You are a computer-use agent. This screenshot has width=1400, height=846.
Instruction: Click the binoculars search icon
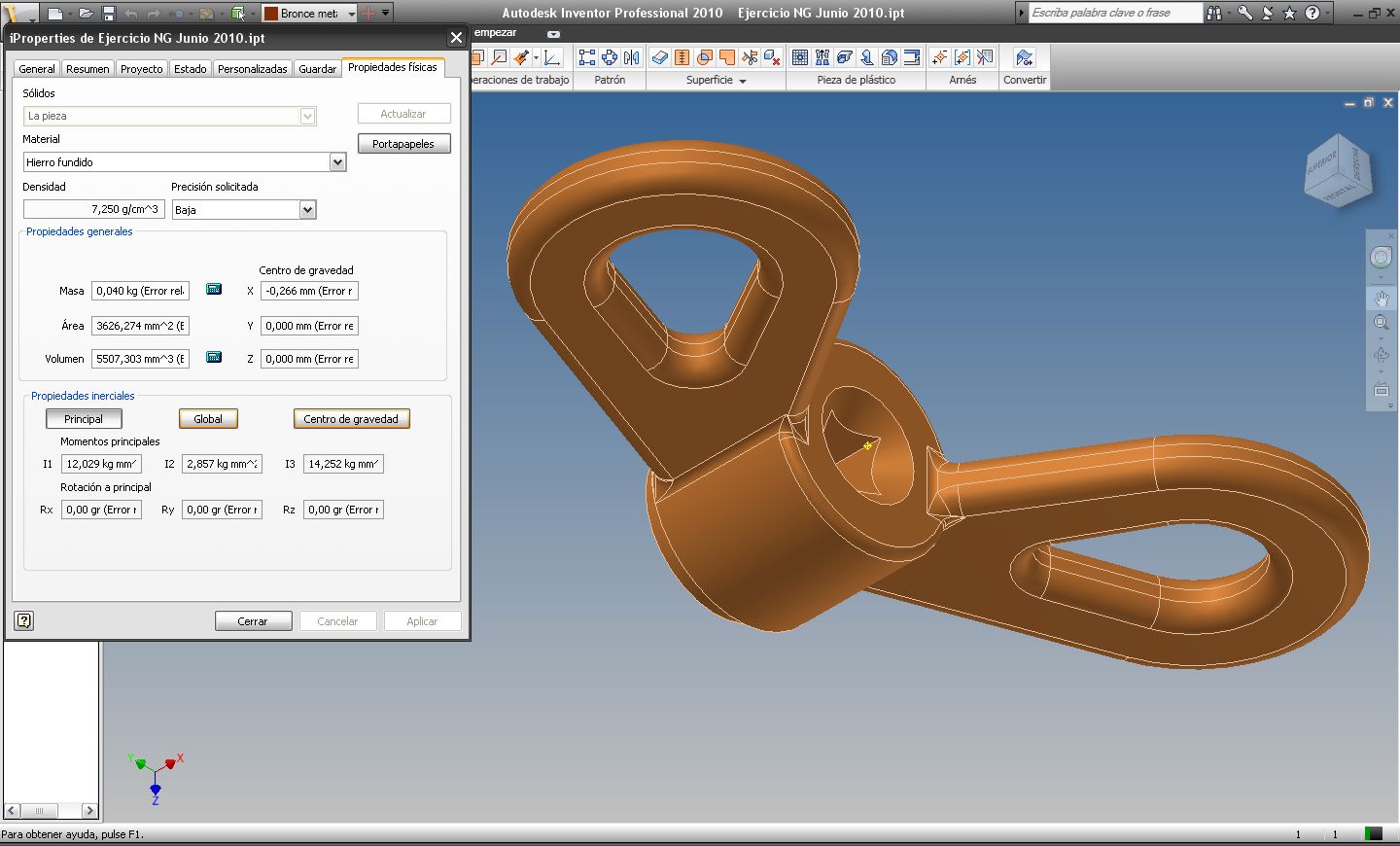pos(1214,13)
